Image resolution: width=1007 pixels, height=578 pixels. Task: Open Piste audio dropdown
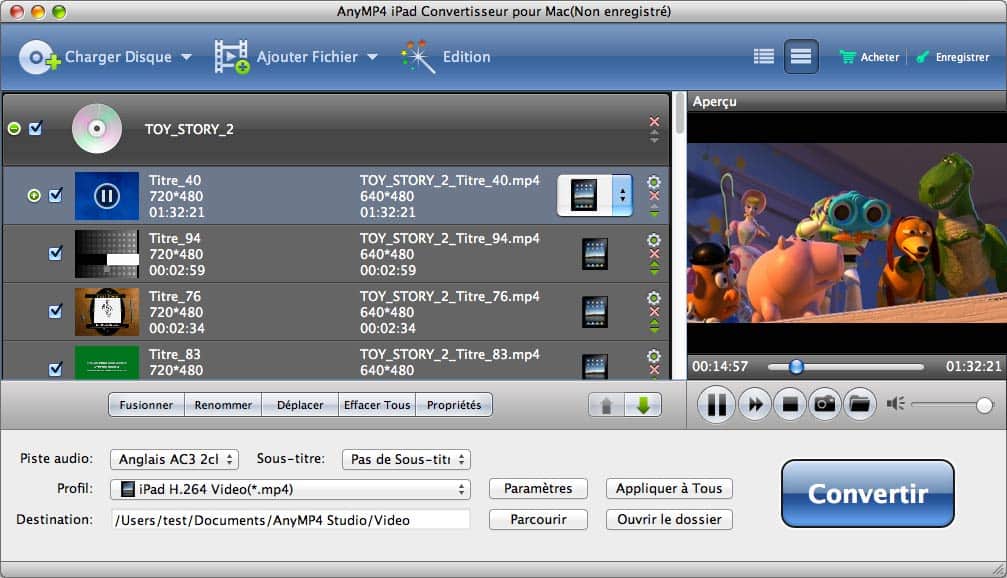[174, 459]
